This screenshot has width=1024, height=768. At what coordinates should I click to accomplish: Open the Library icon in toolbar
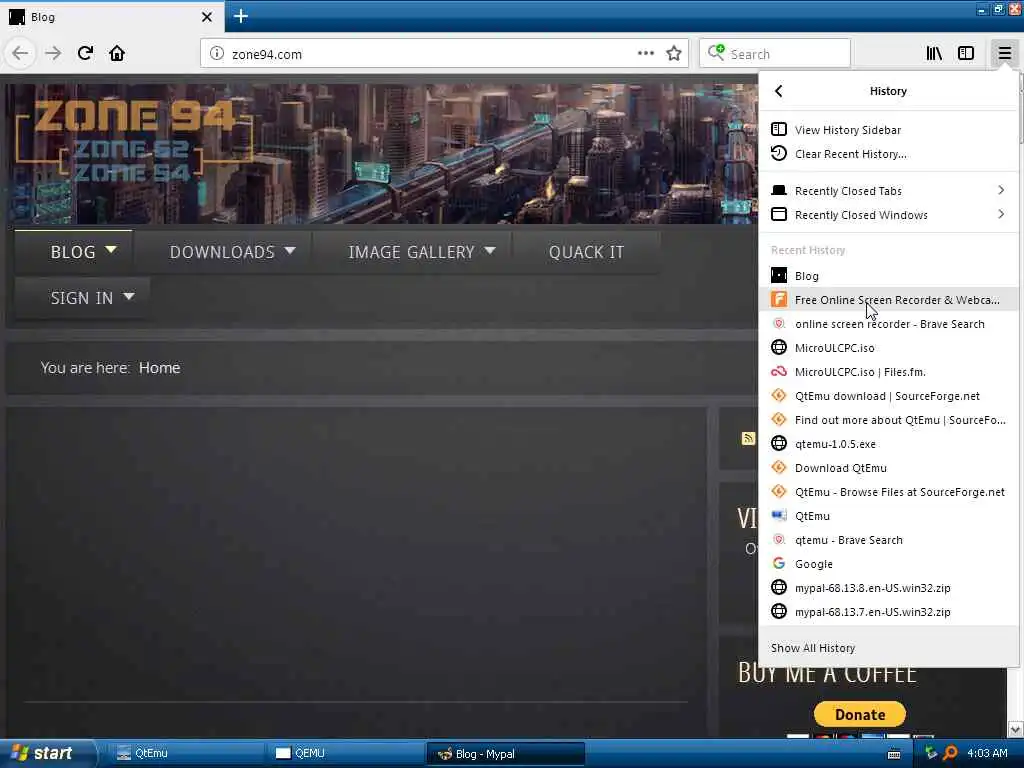(x=934, y=54)
